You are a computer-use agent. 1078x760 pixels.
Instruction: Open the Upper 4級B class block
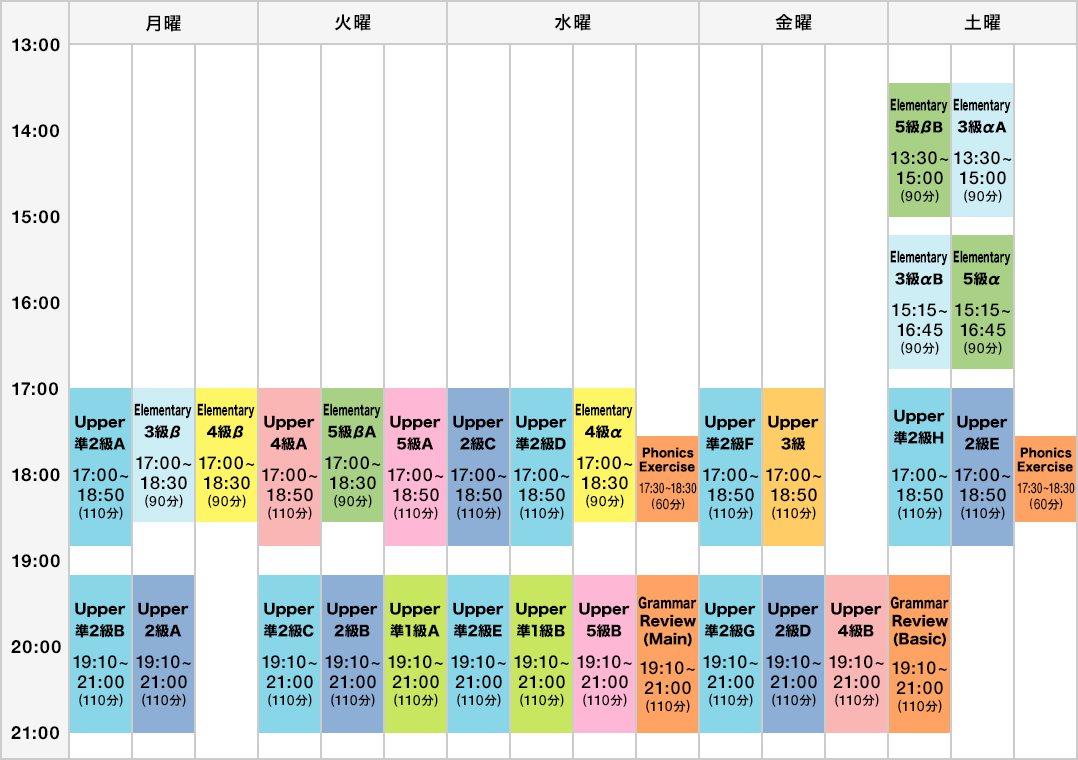pyautogui.click(x=857, y=654)
